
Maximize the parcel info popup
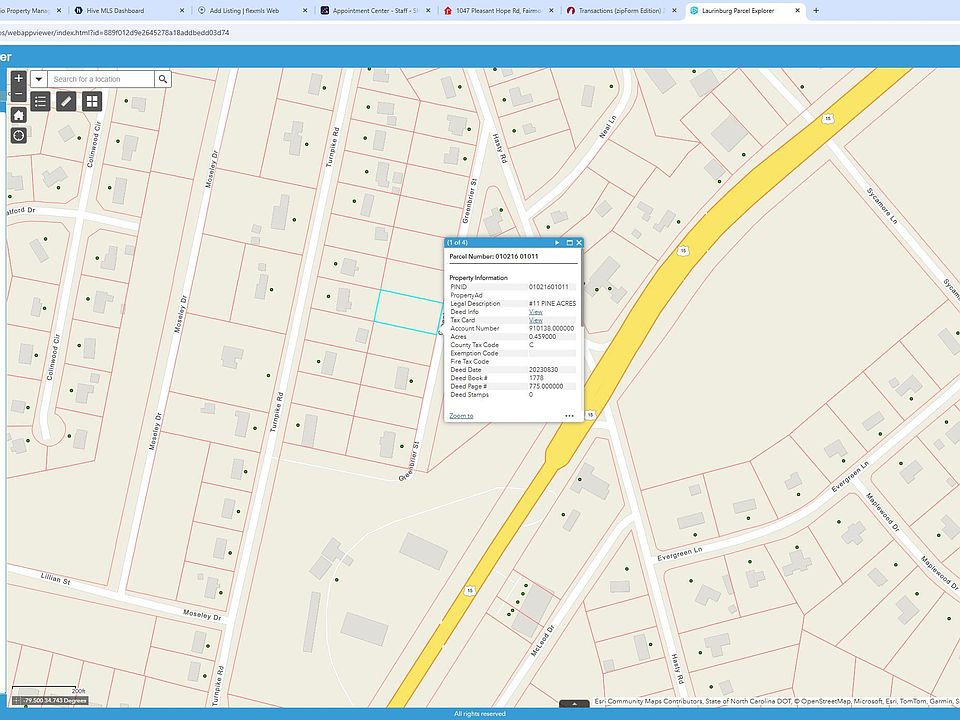click(x=569, y=243)
